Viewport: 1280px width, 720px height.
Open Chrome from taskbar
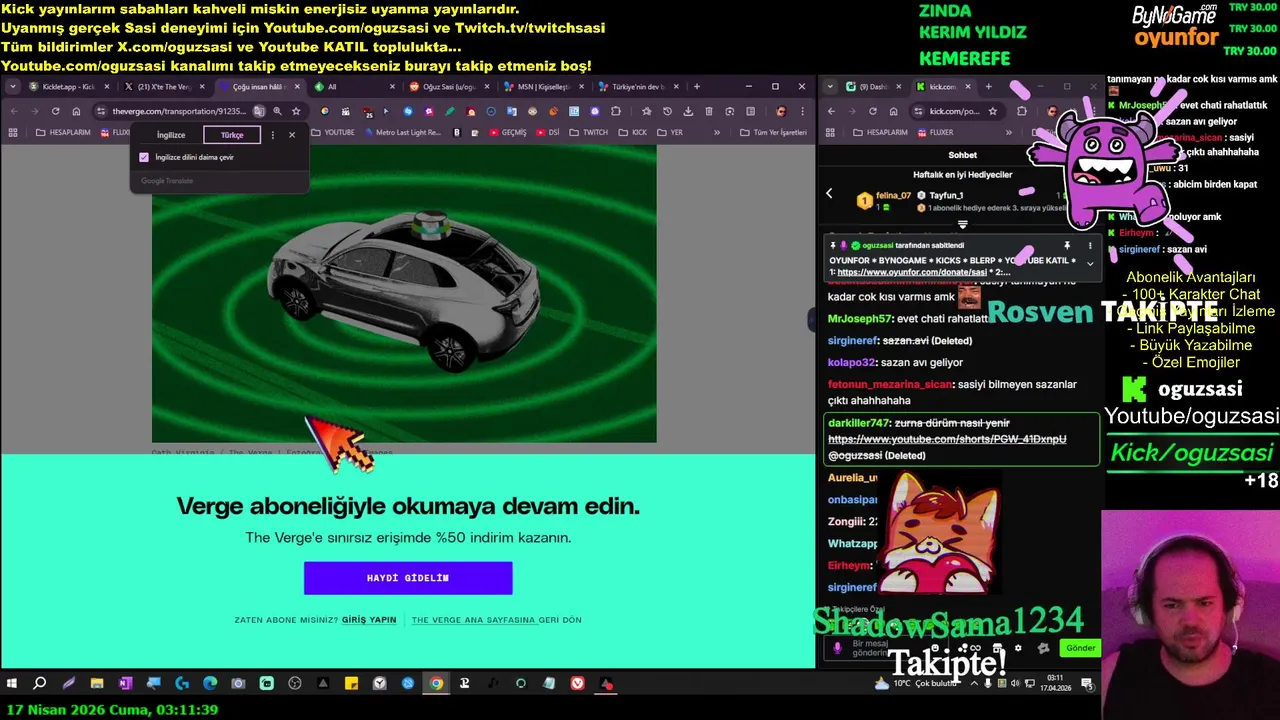click(436, 684)
